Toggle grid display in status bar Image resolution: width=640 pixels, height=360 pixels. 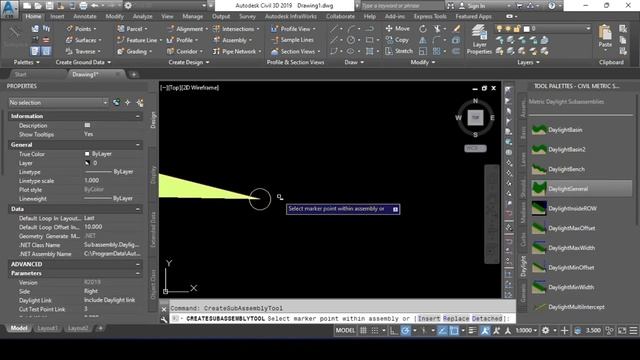pyautogui.click(x=363, y=330)
